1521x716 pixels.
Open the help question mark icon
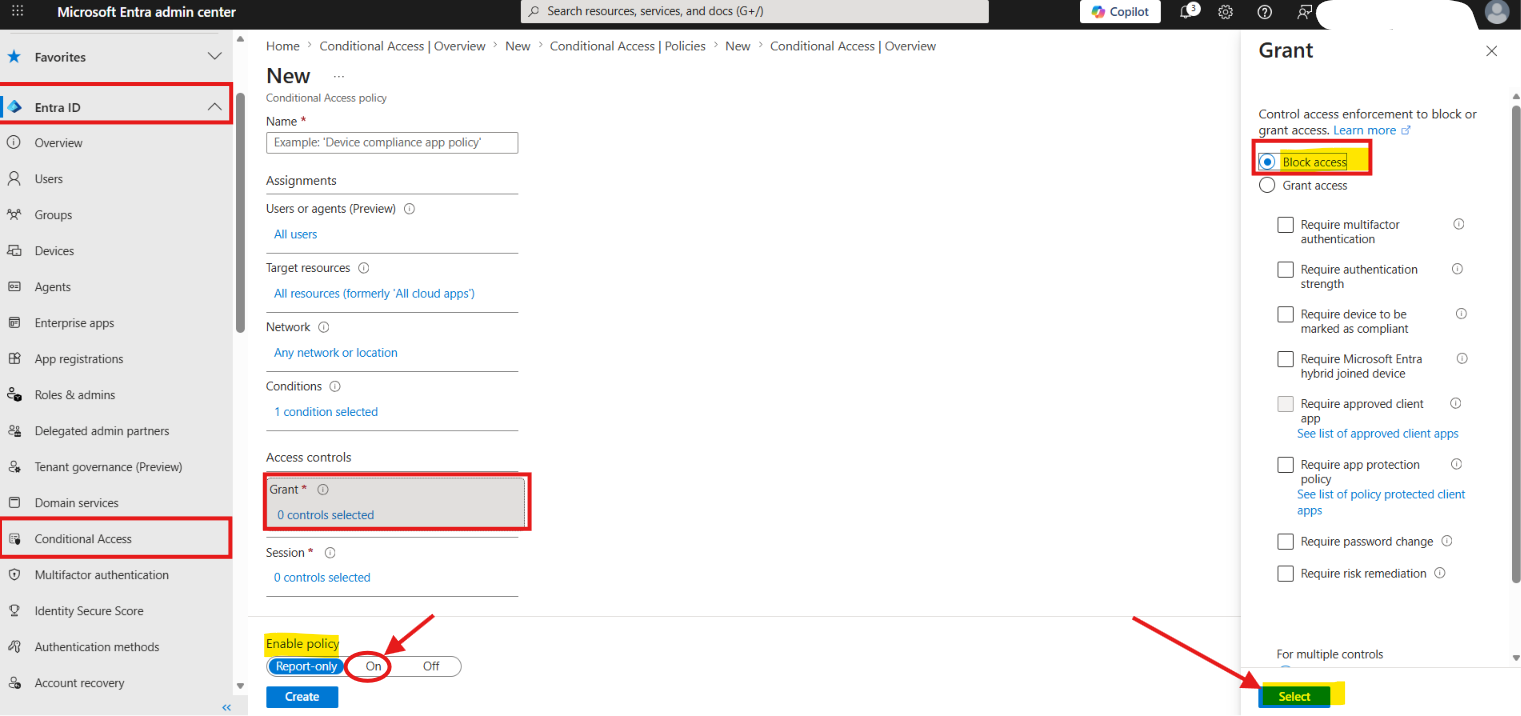pos(1264,12)
